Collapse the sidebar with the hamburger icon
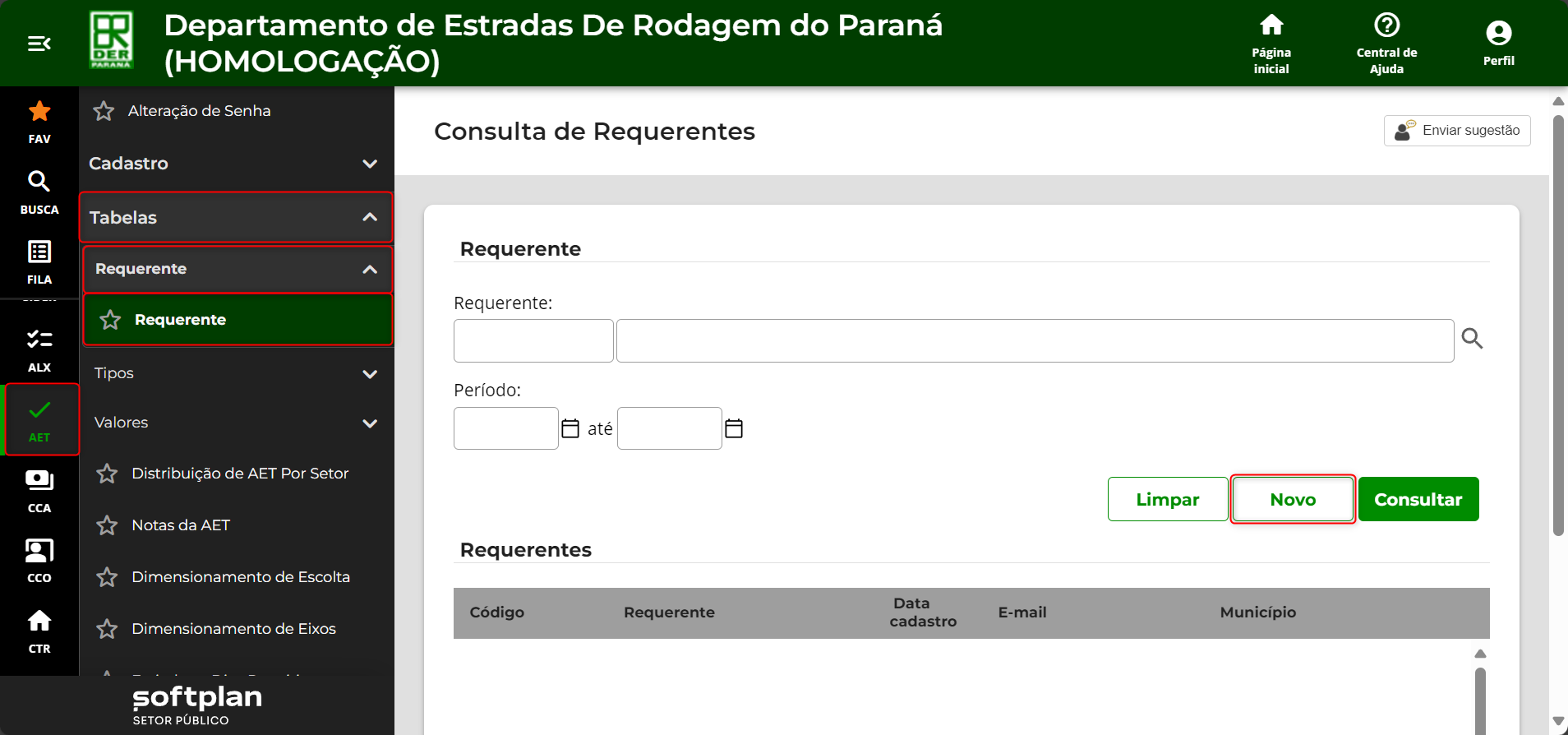 pyautogui.click(x=39, y=44)
